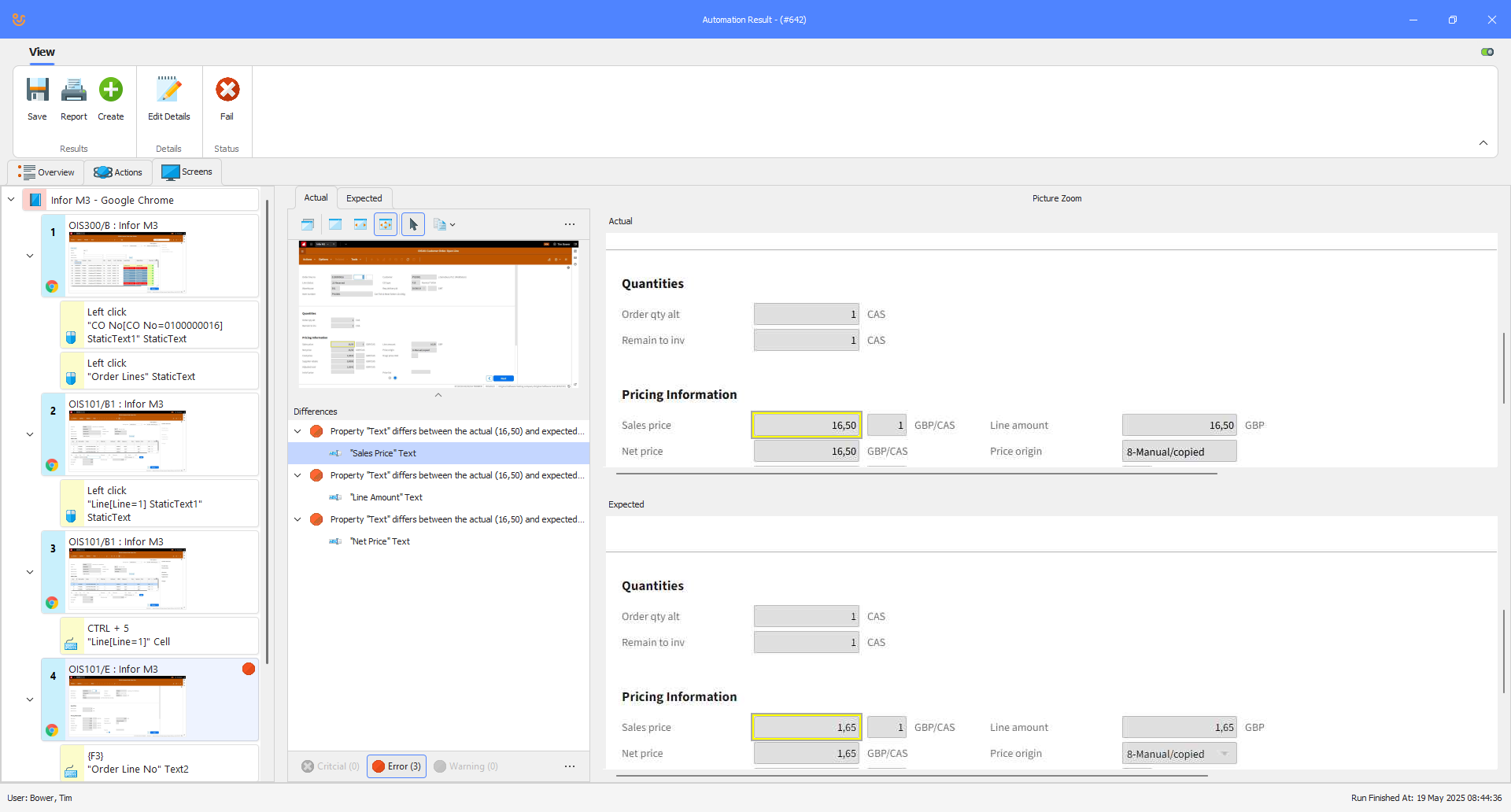Select the CTRL + 5 action
The image size is (1511, 812).
tap(159, 636)
